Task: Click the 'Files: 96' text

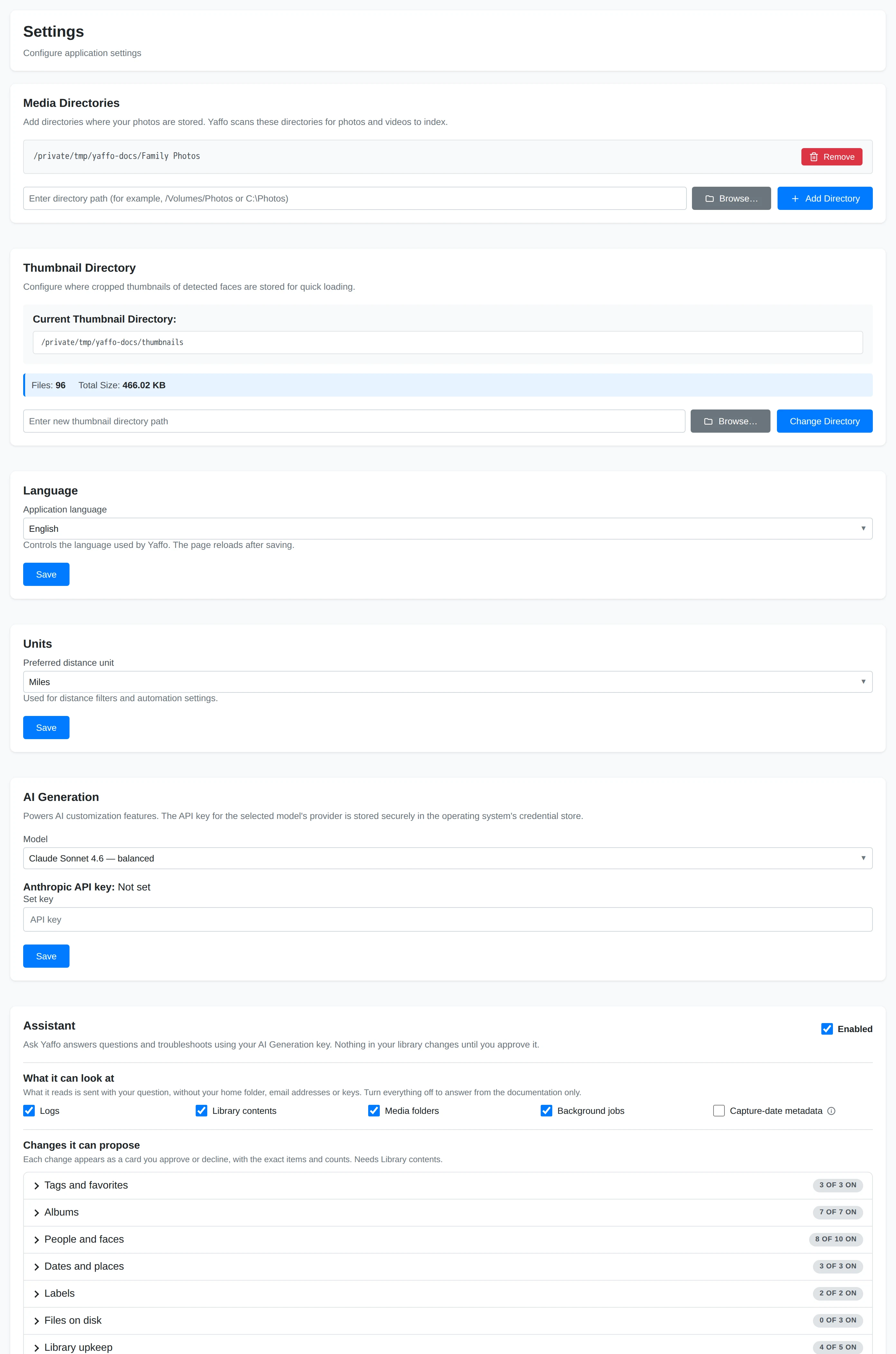Action: (49, 385)
